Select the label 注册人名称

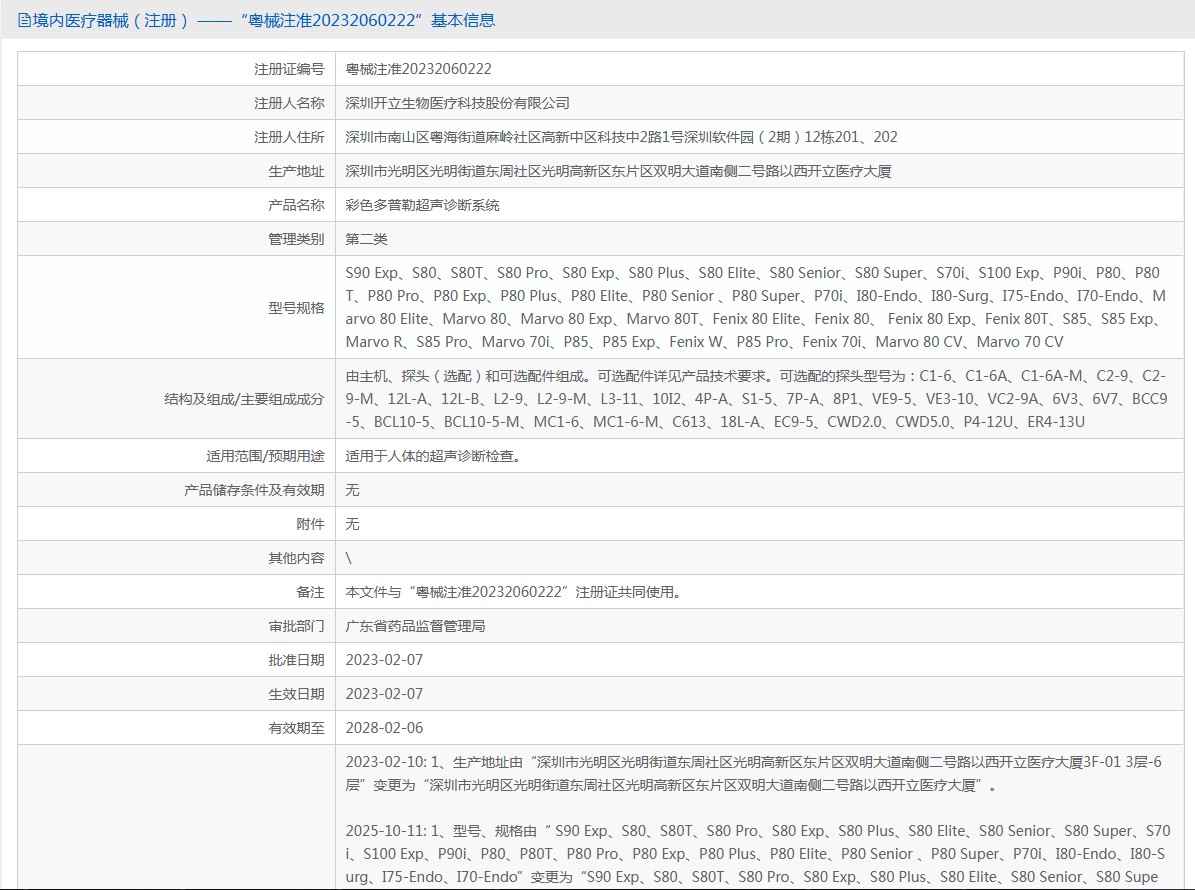tap(289, 103)
